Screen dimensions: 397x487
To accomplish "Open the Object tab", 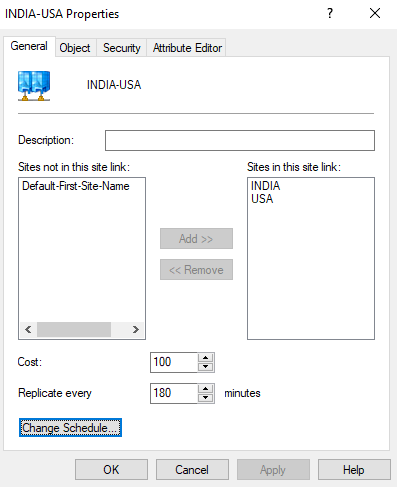I will click(75, 48).
